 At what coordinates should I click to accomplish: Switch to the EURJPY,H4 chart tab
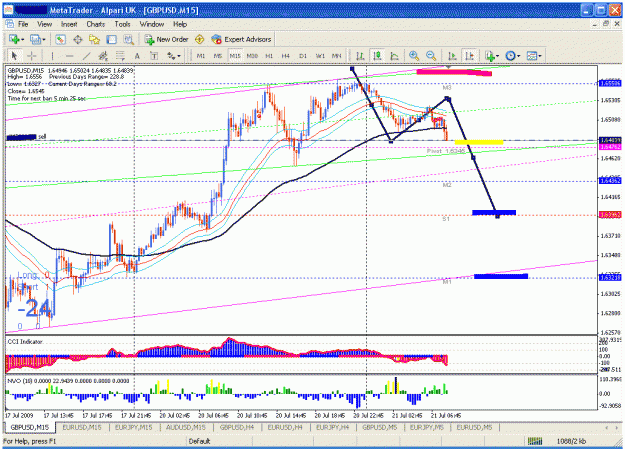(332, 427)
